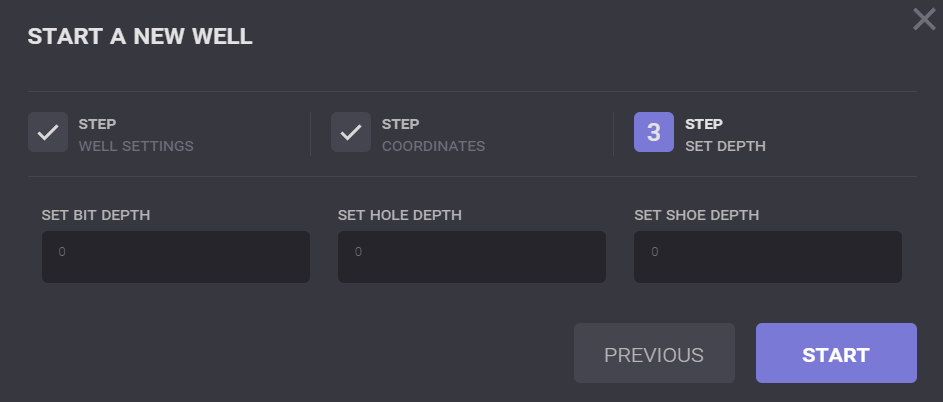Focus the Set Bit Depth input field
The height and width of the screenshot is (402, 943).
tap(176, 258)
